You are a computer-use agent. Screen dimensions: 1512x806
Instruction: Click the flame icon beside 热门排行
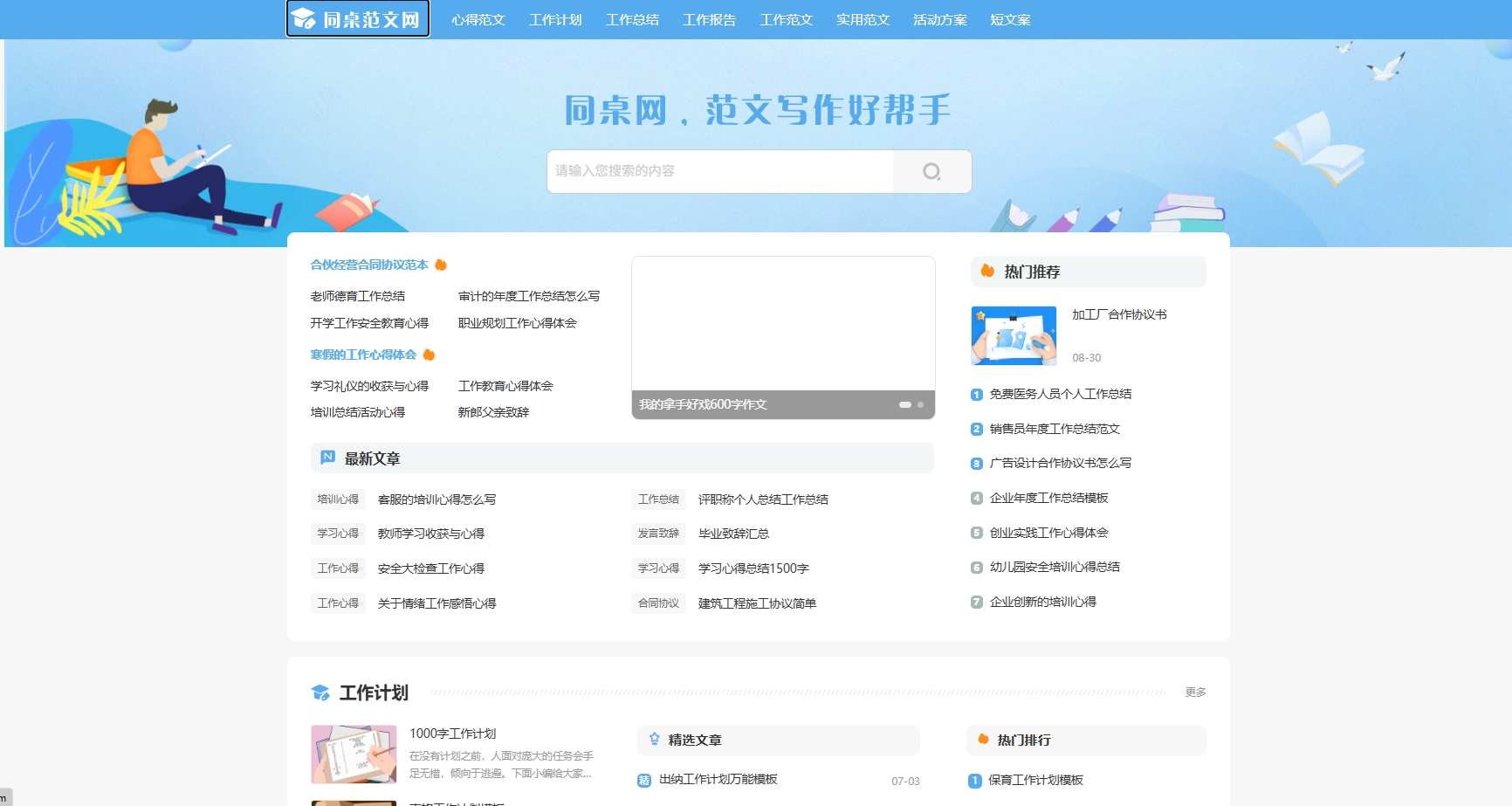[985, 740]
